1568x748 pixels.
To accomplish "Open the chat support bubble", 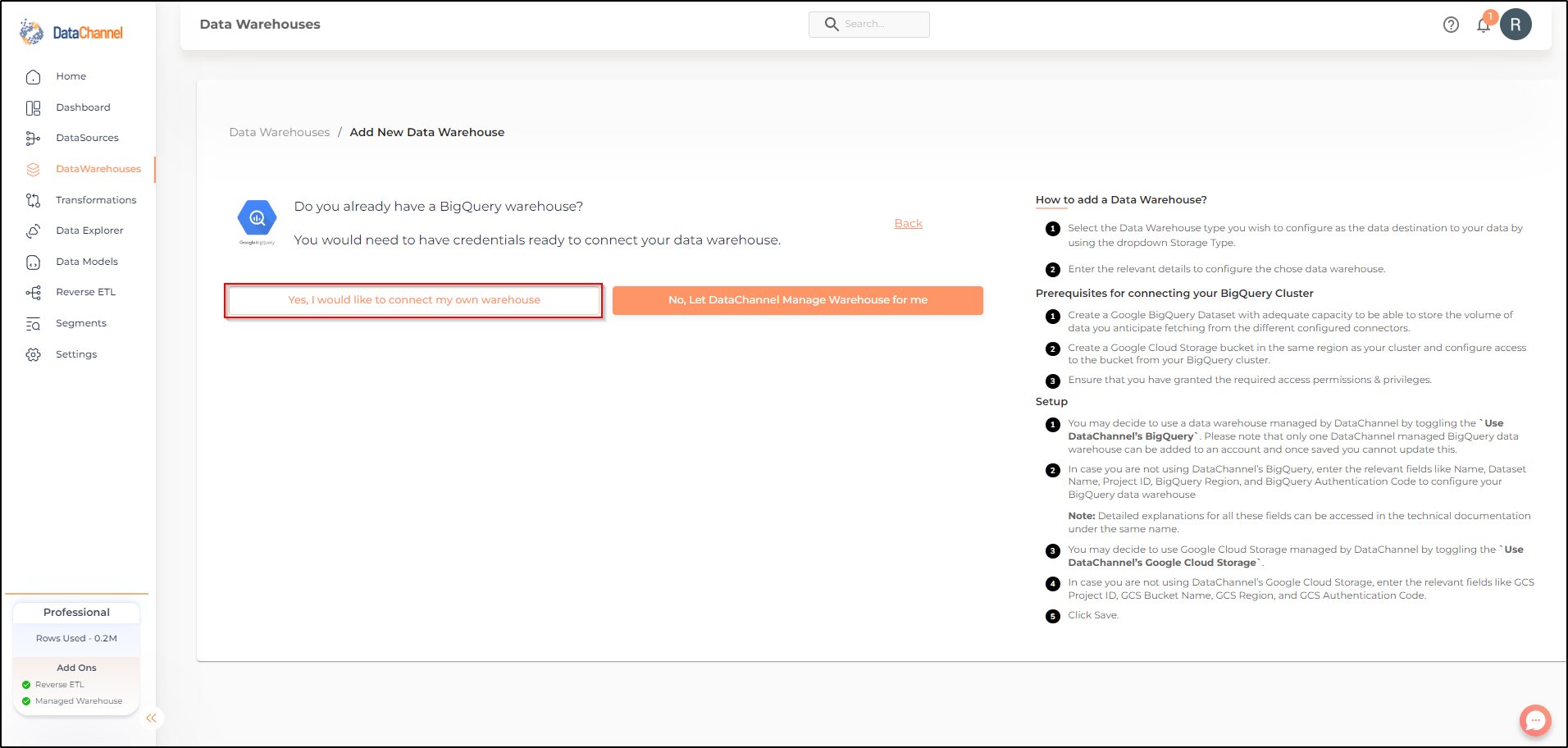I will click(1535, 721).
